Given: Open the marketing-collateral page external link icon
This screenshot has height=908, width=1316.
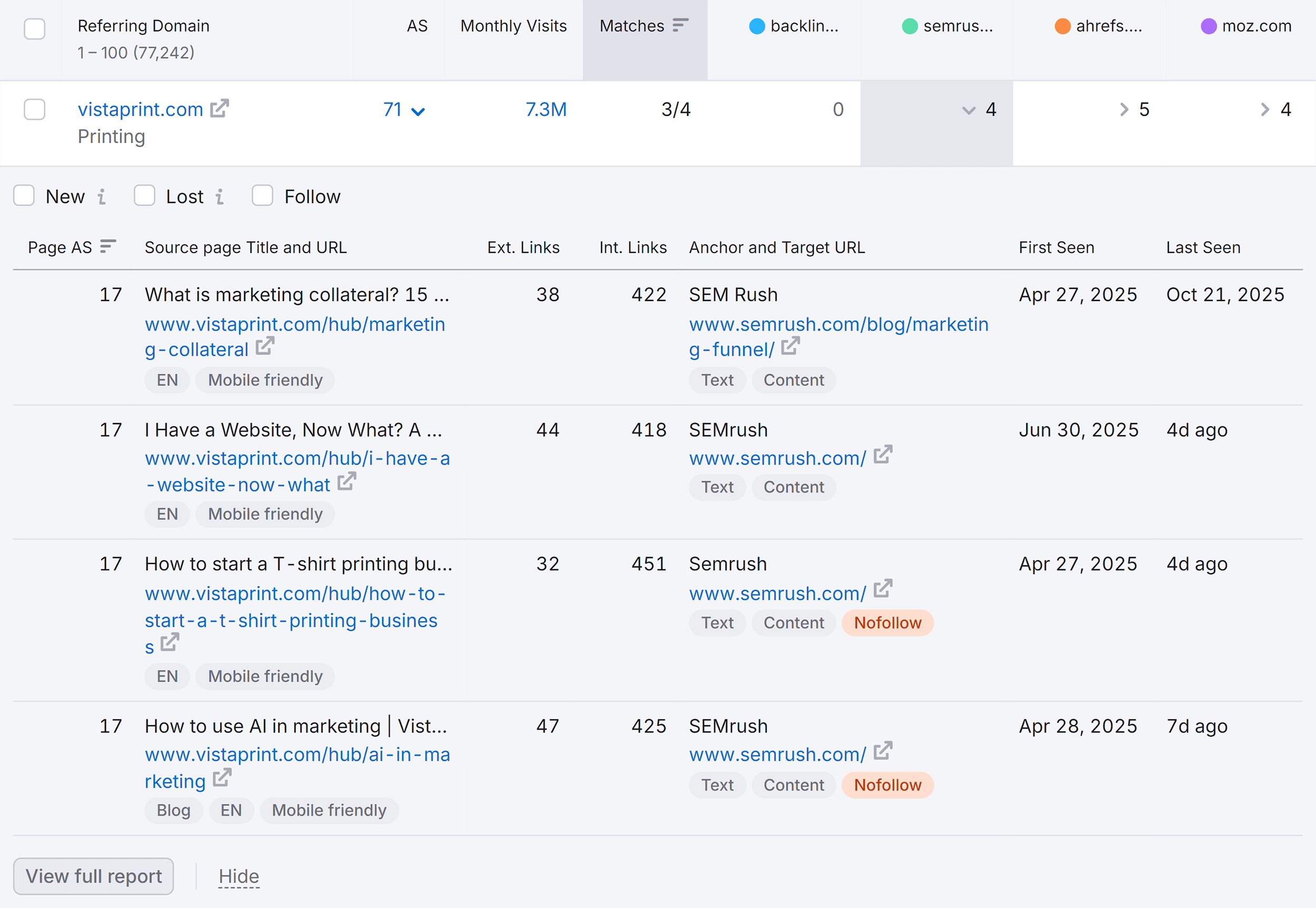Looking at the screenshot, I should pyautogui.click(x=264, y=346).
